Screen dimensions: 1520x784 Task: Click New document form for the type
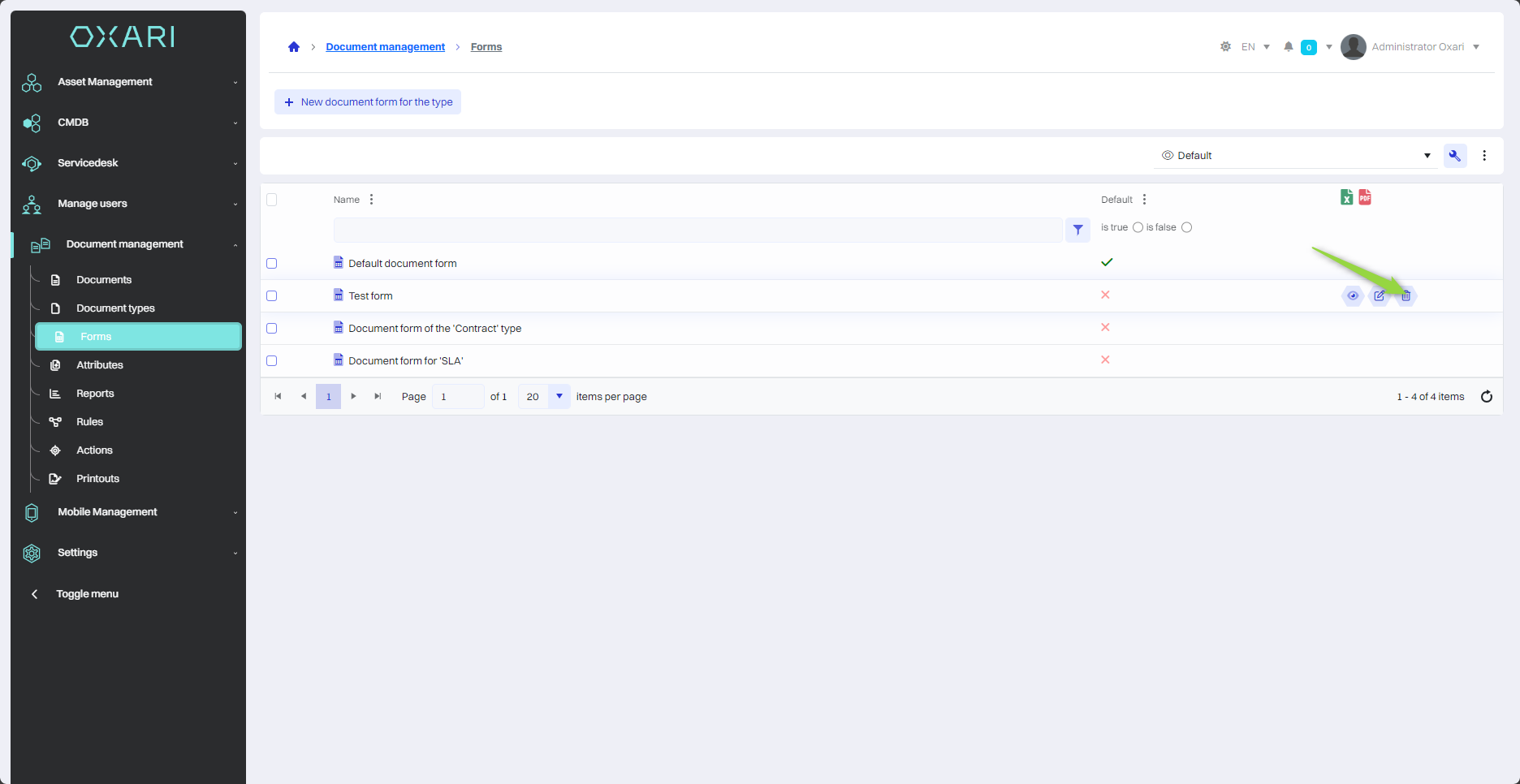click(368, 102)
